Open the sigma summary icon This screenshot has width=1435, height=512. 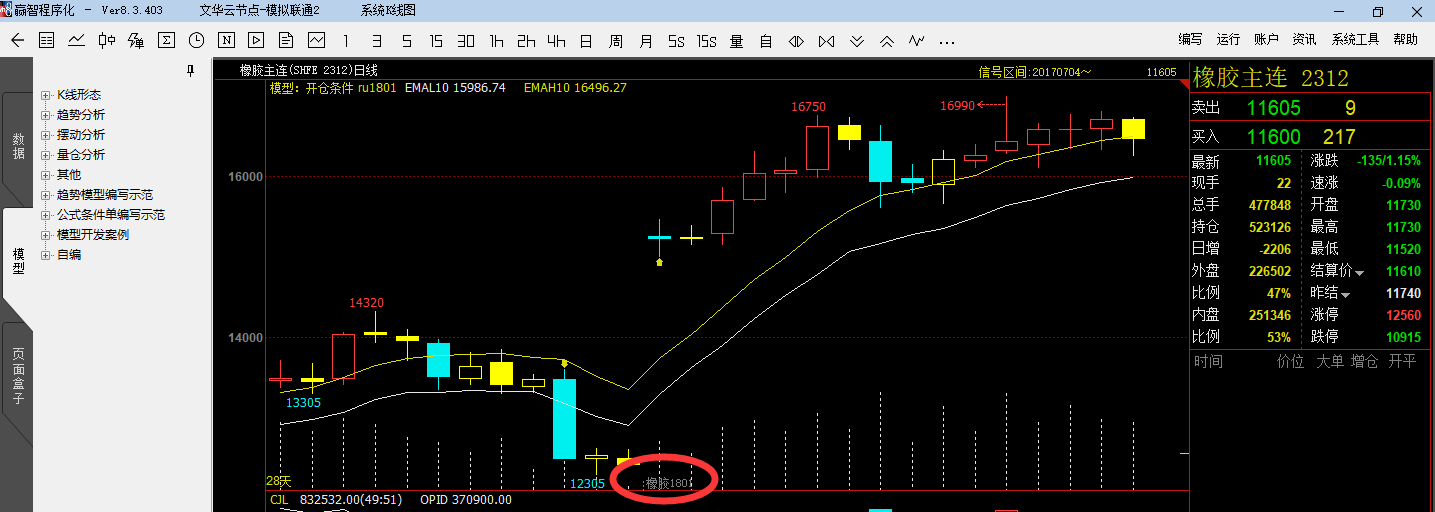(167, 41)
